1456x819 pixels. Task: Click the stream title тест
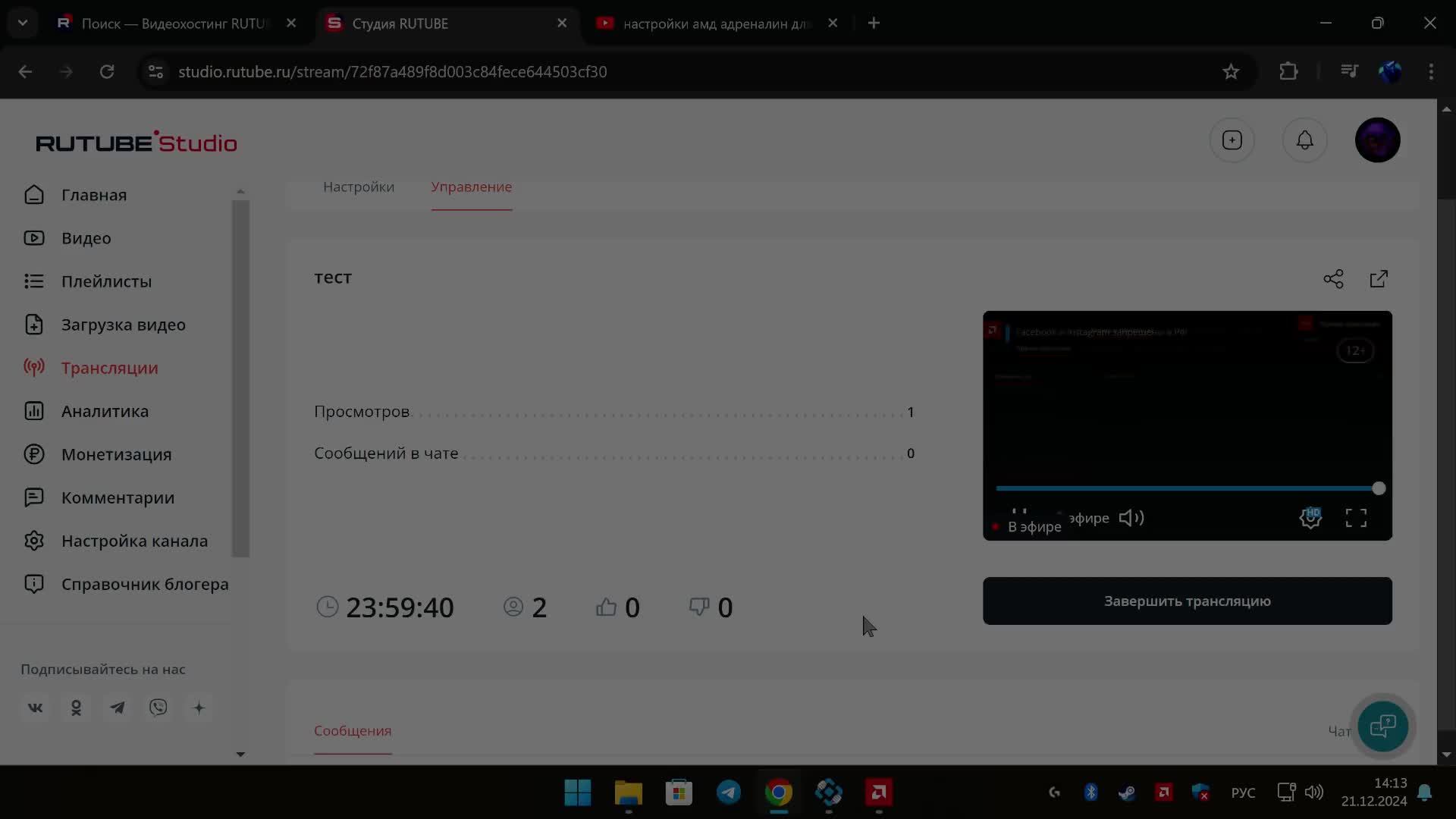(x=333, y=278)
